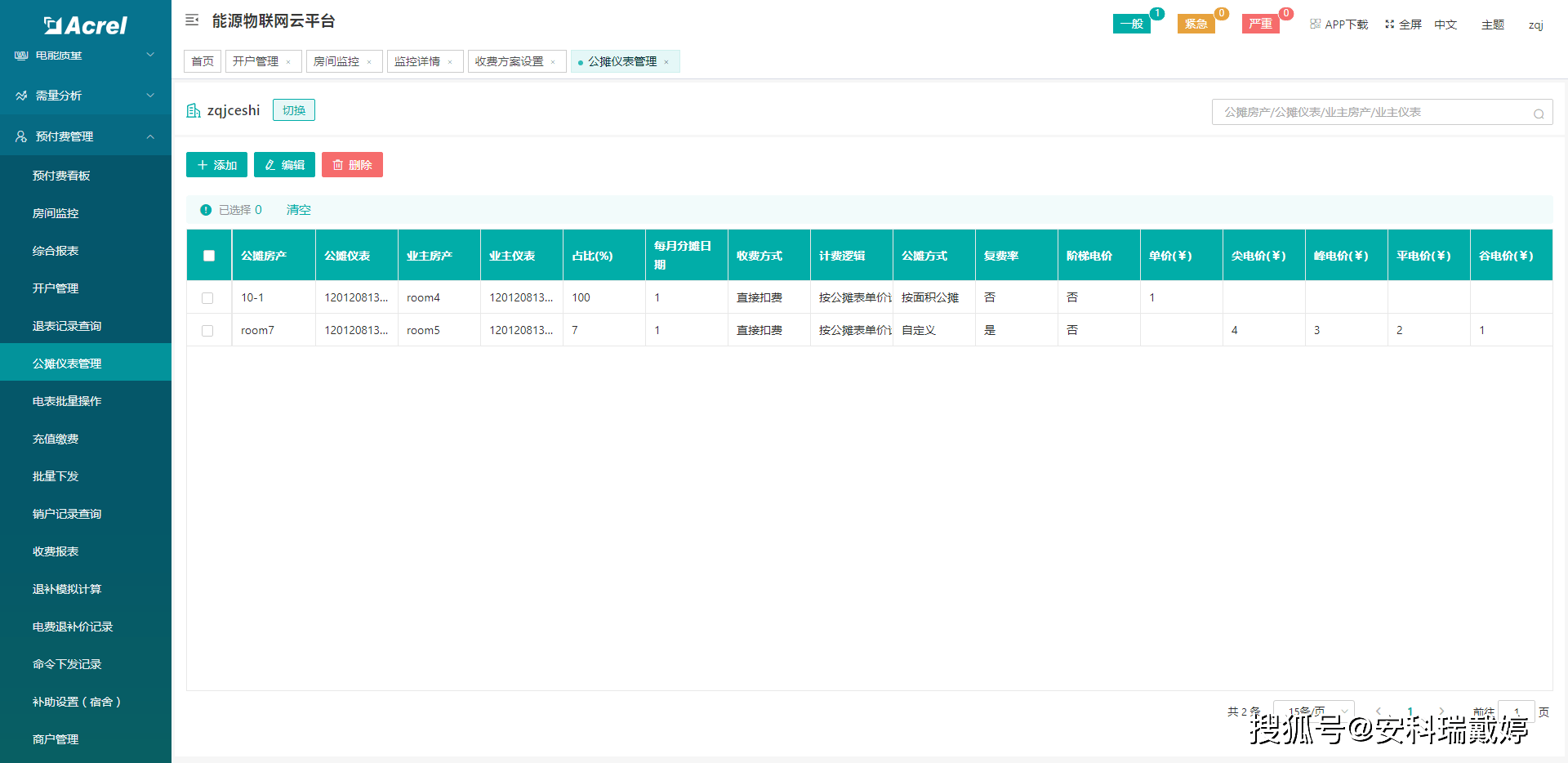This screenshot has width=1568, height=763.
Task: Click the 添加 add button
Action: click(216, 165)
